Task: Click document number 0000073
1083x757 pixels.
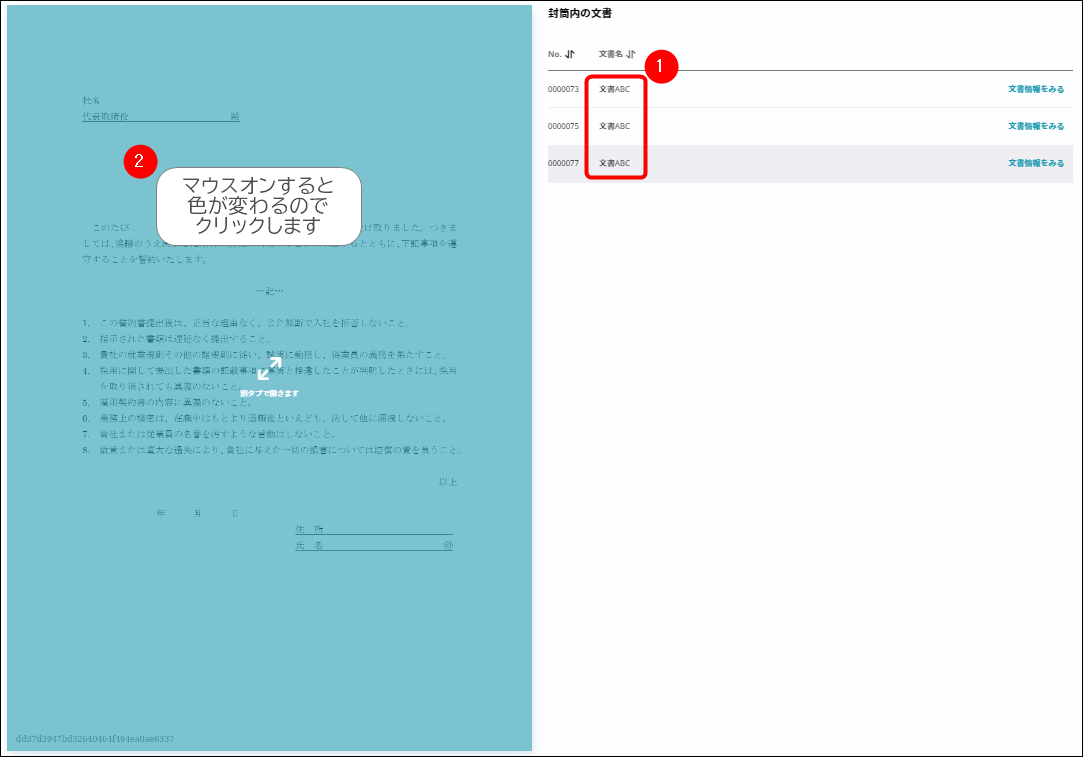Action: pos(563,89)
